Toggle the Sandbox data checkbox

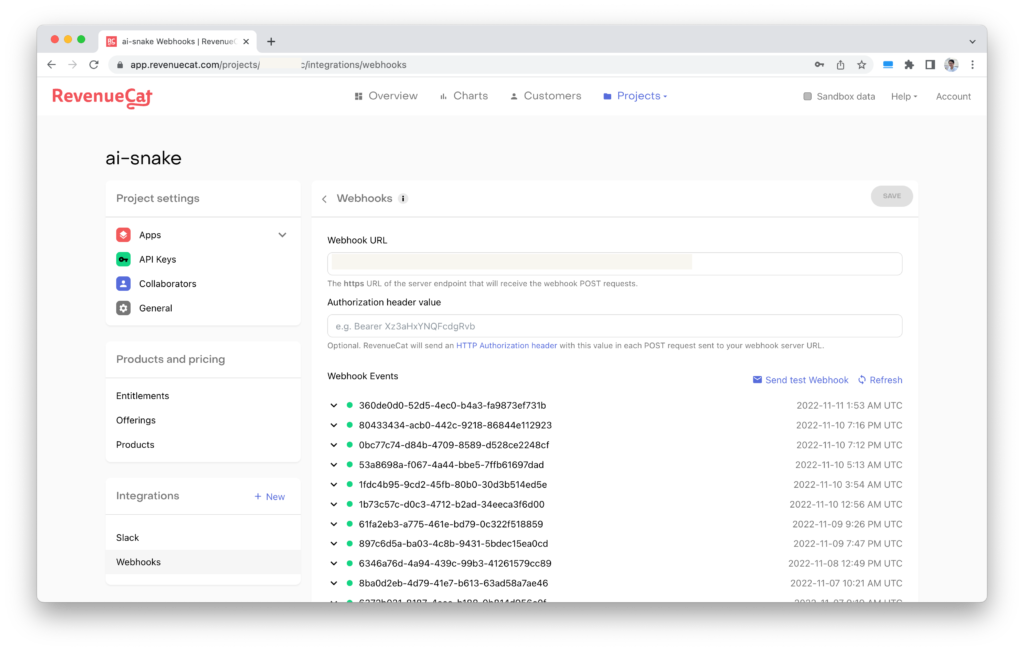(808, 97)
